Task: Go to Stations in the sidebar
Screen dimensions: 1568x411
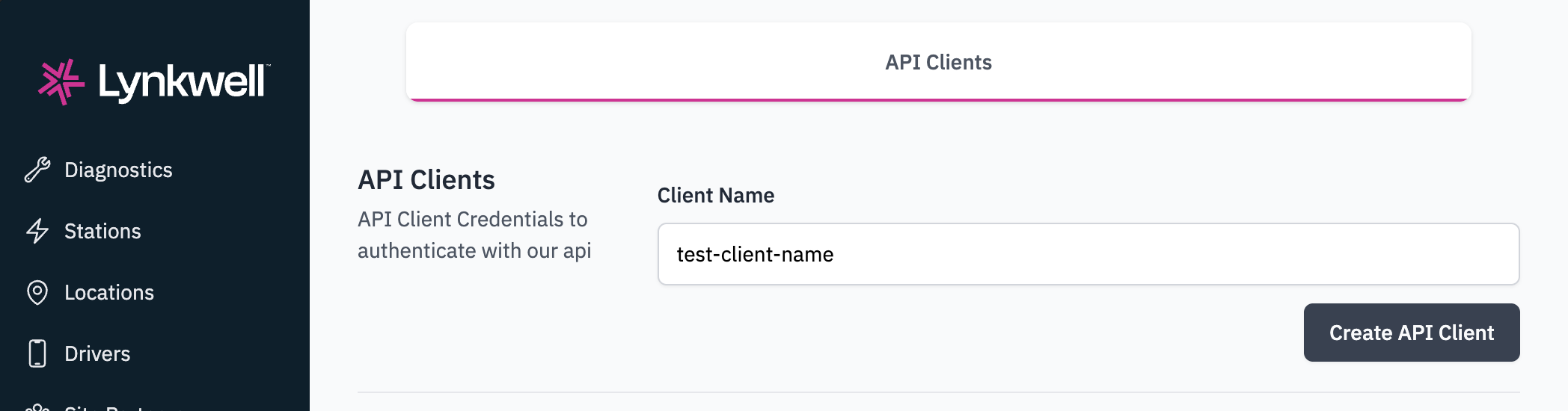Action: pos(102,232)
